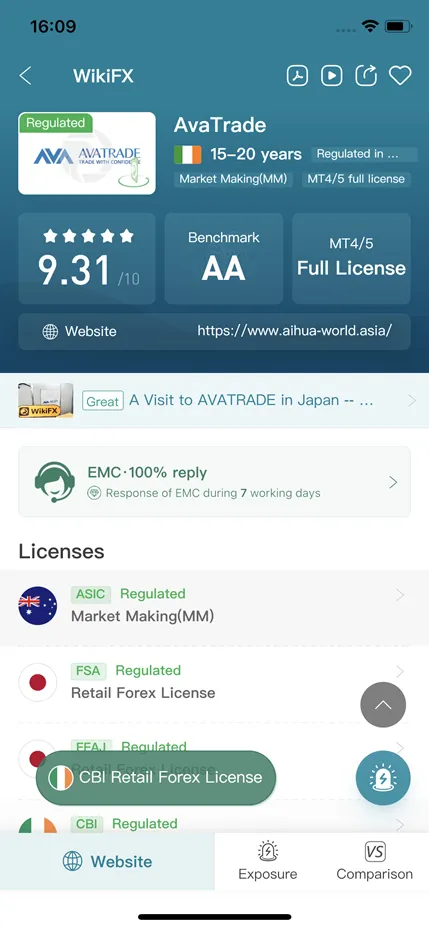
Task: Open the aihua-world.asia website link
Action: 294,331
